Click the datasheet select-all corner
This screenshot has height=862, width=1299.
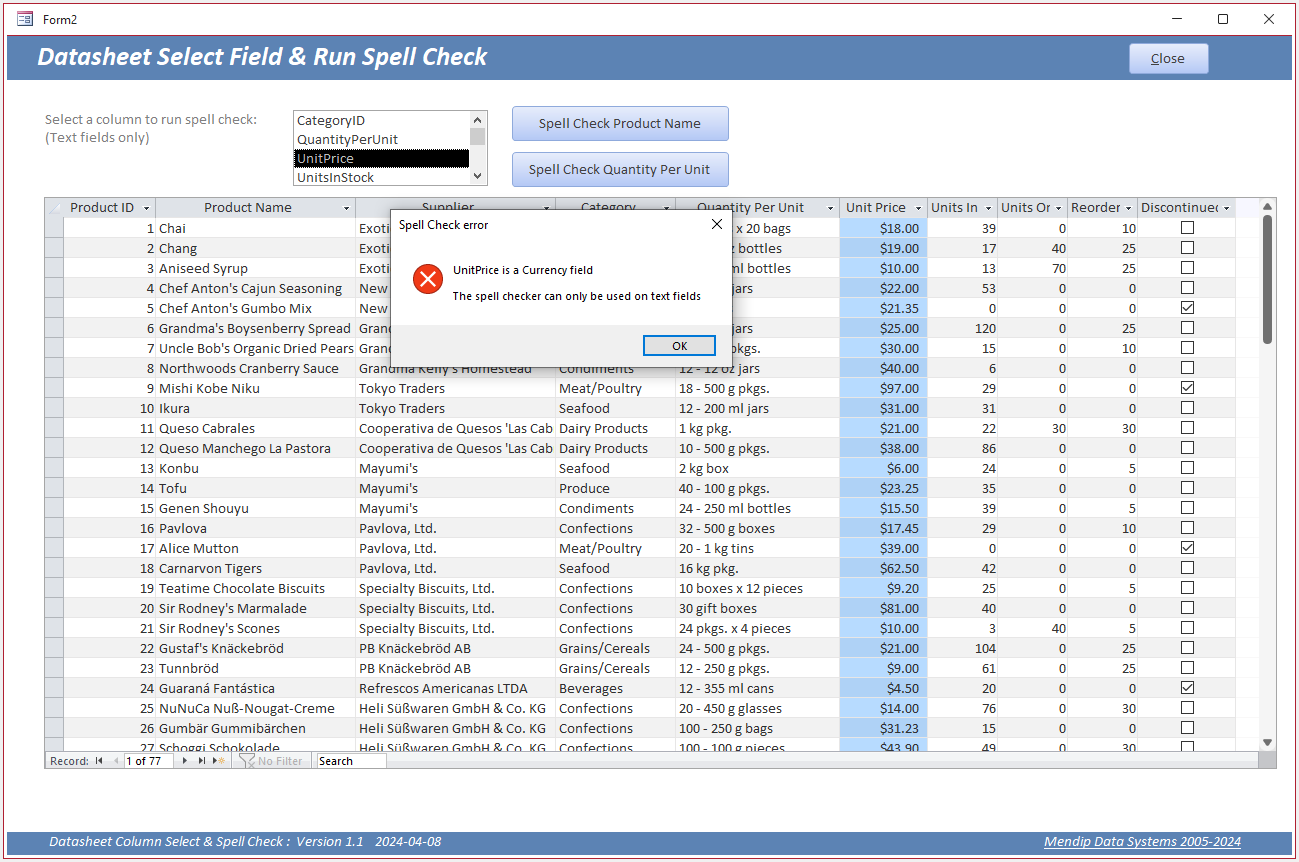coord(54,208)
